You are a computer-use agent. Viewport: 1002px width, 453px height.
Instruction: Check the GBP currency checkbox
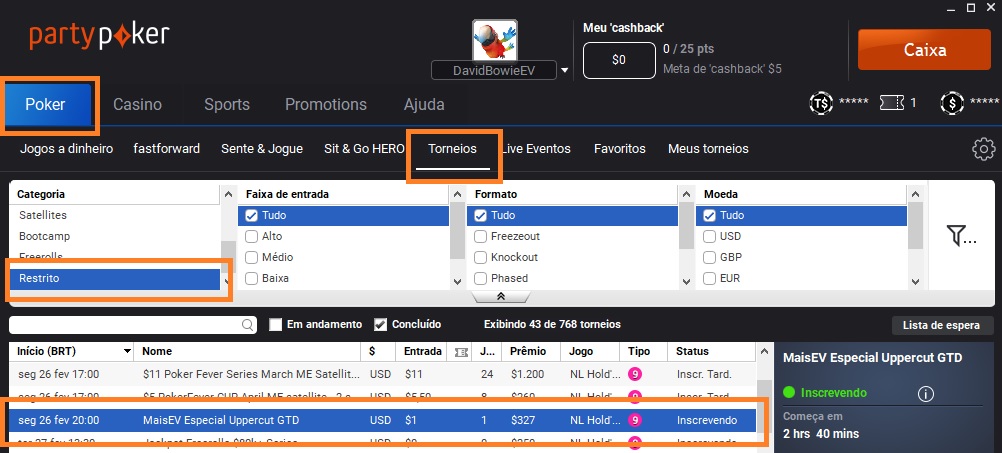tap(709, 257)
